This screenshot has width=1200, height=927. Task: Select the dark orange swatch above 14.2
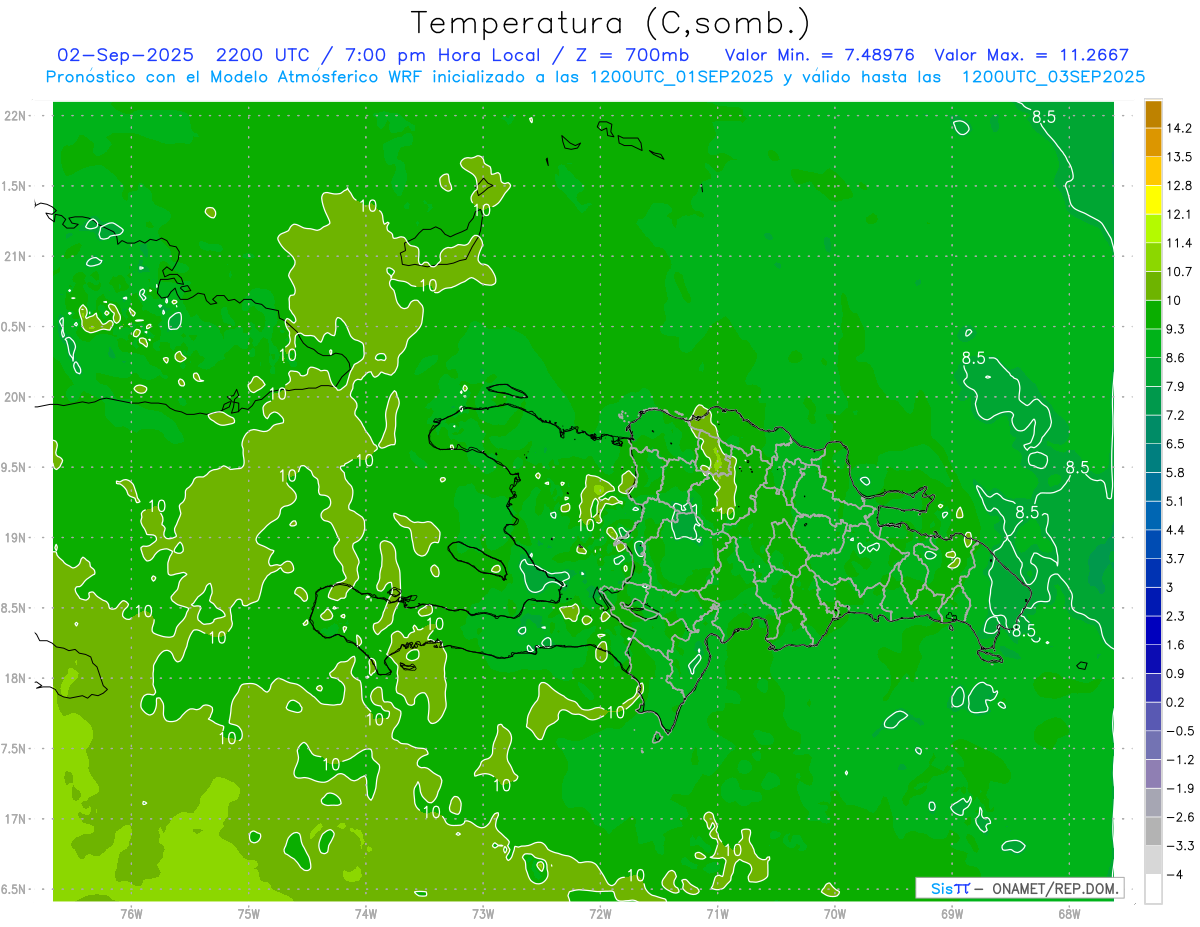pos(1153,114)
